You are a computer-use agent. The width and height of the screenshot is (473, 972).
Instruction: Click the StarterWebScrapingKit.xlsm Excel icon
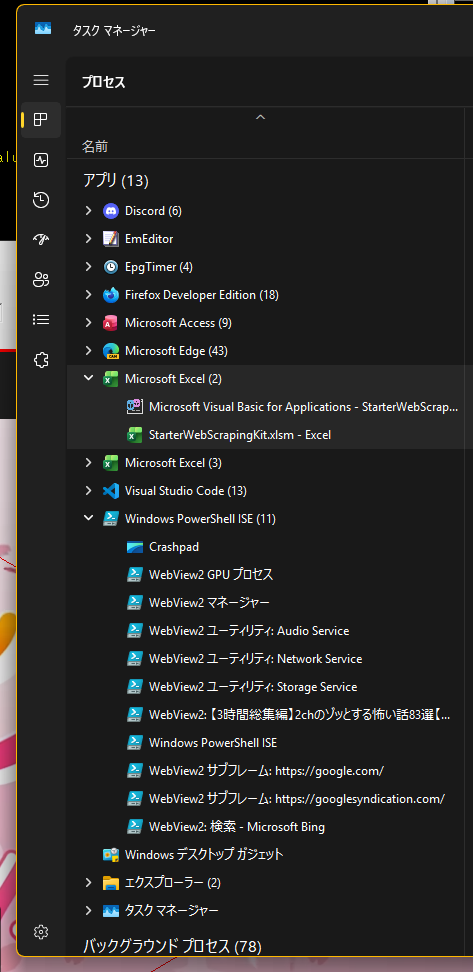[x=135, y=435]
